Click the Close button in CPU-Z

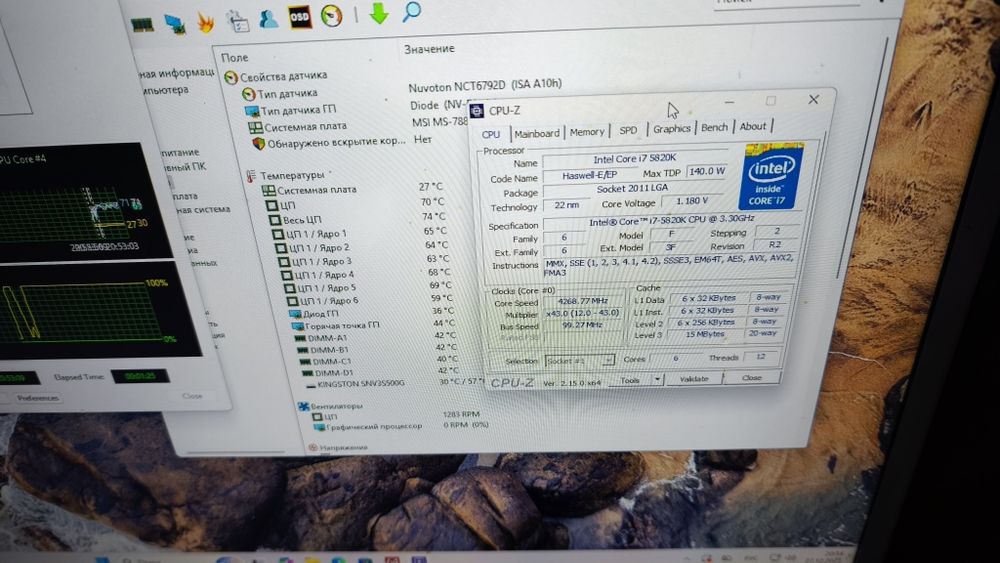(752, 377)
